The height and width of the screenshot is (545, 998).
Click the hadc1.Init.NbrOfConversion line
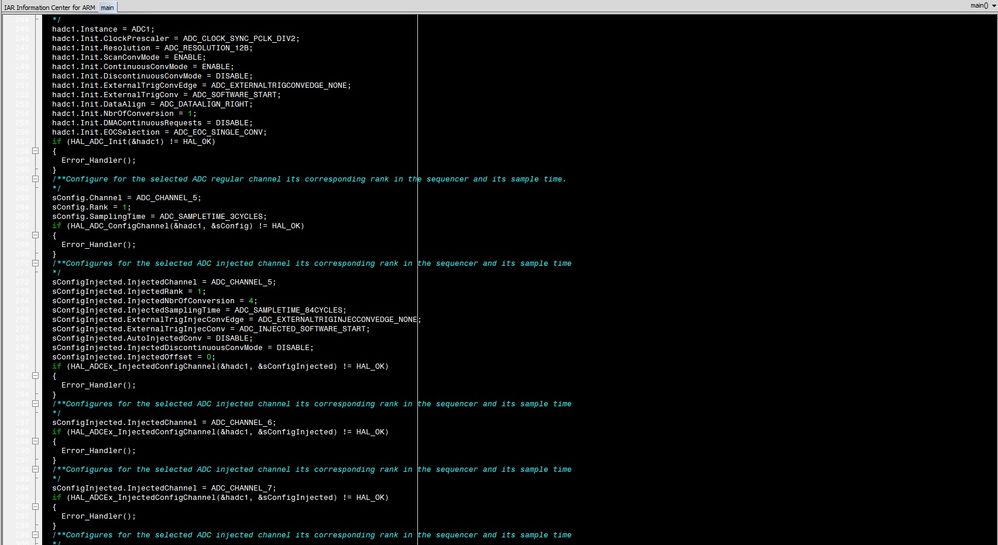pos(124,113)
